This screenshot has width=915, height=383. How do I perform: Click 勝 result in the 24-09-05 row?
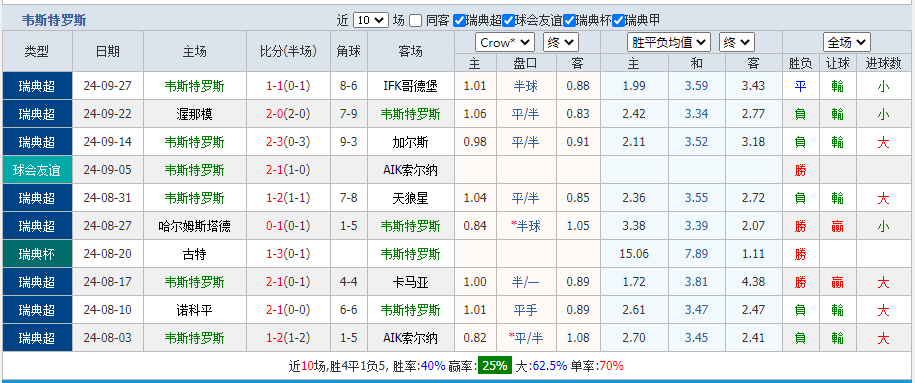pyautogui.click(x=800, y=170)
